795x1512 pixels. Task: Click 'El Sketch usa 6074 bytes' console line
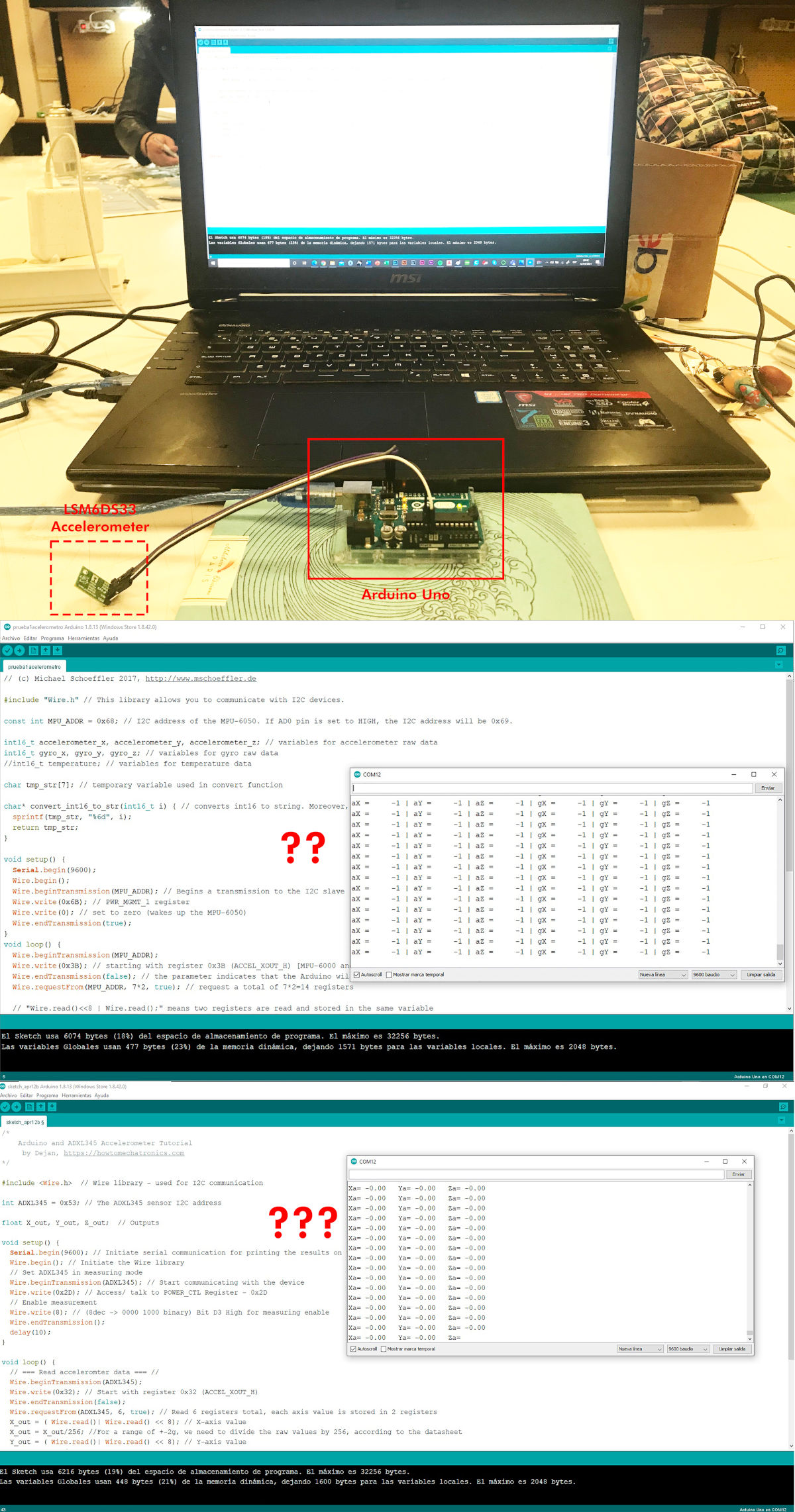pyautogui.click(x=221, y=1036)
